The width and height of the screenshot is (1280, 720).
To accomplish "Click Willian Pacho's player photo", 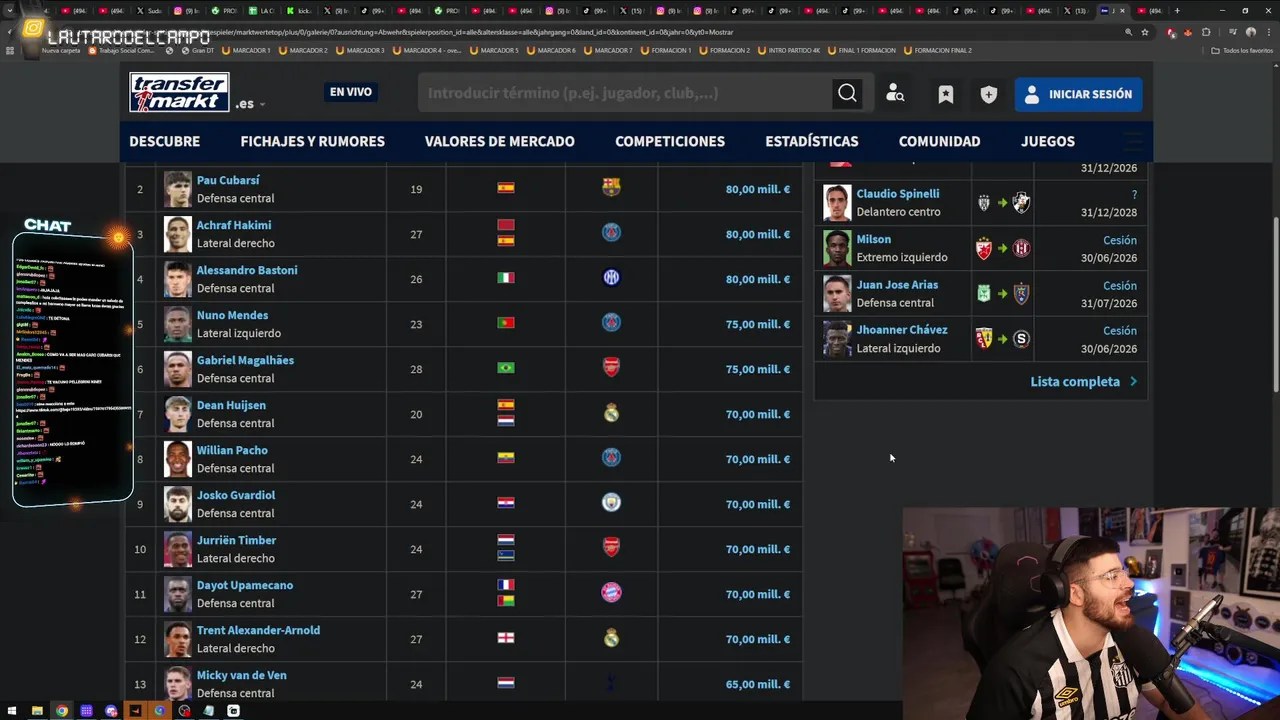I will (178, 459).
